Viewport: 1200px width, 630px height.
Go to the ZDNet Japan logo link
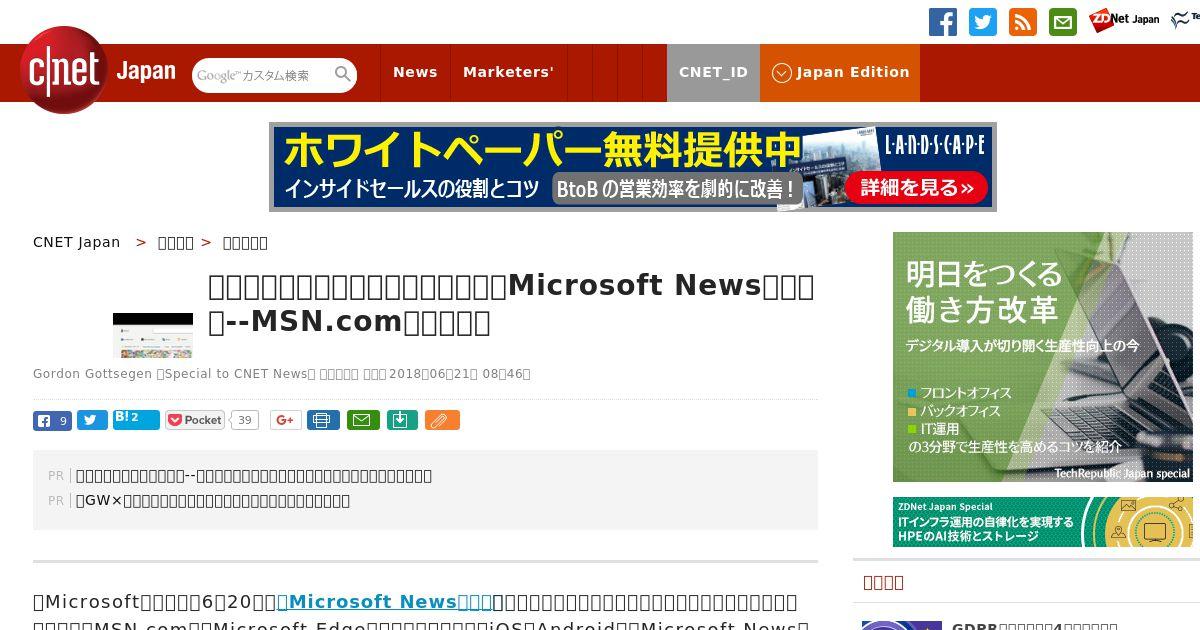point(1124,20)
